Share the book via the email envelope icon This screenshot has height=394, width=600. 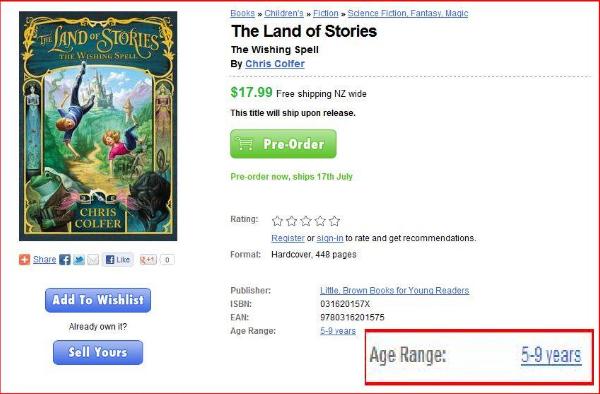click(93, 260)
